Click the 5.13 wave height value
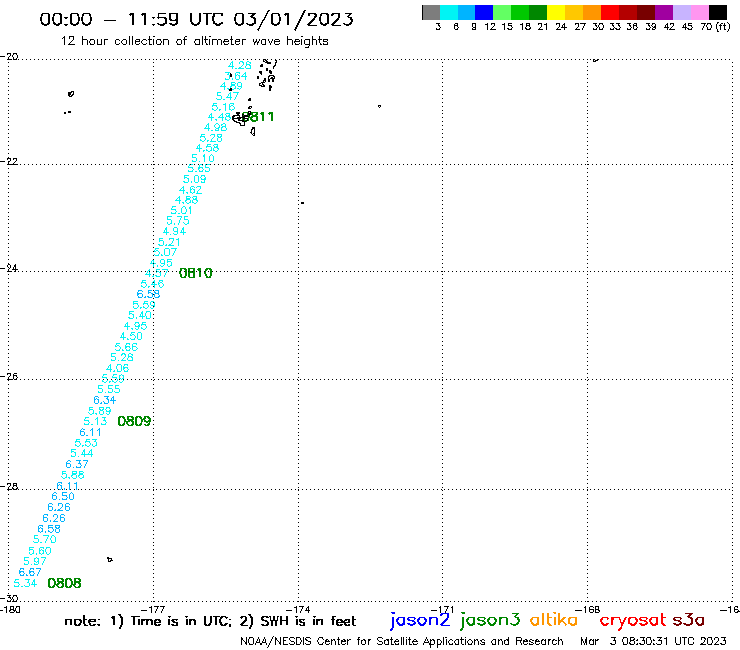The image size is (740, 650). (x=95, y=422)
